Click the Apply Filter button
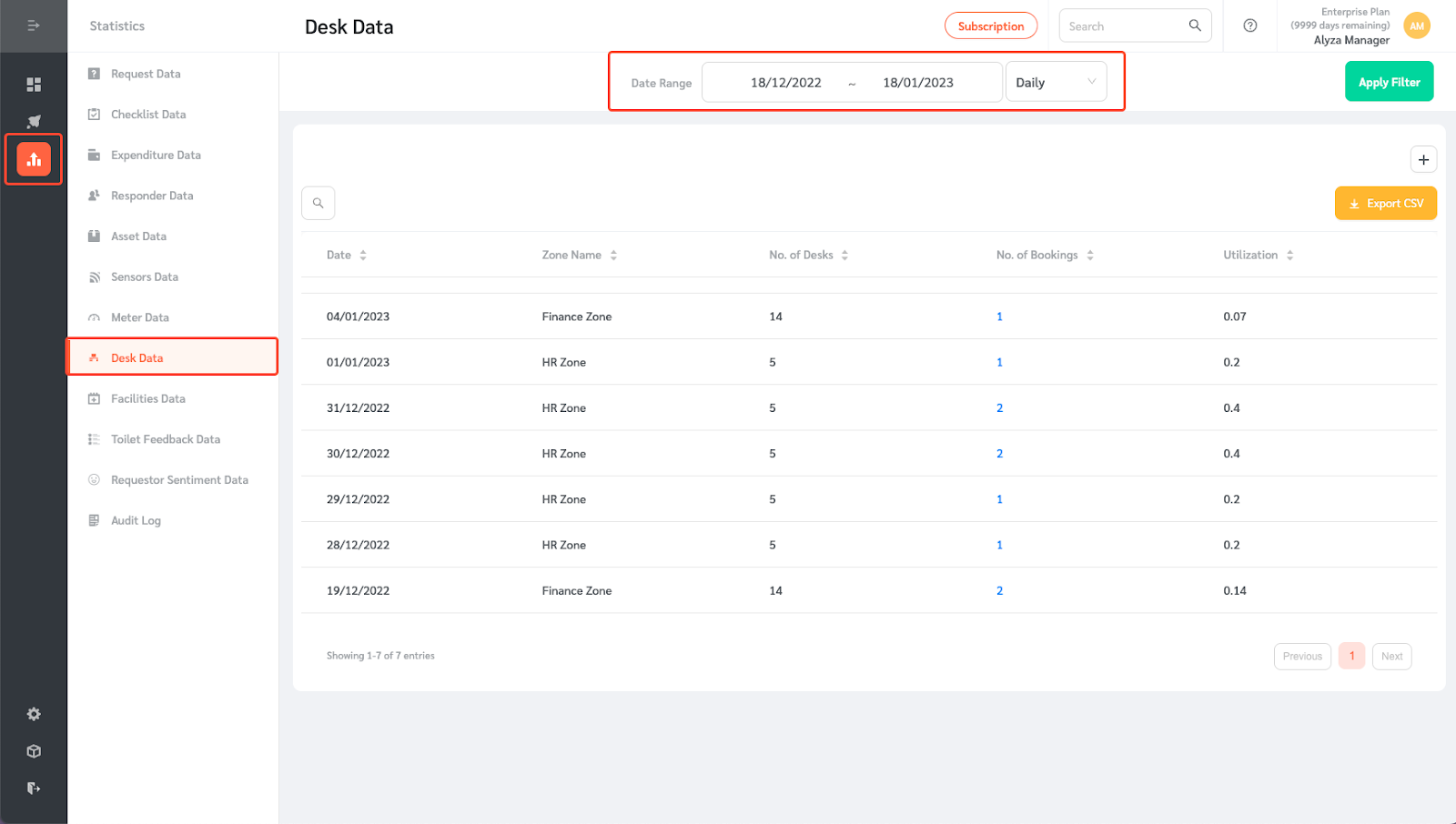1456x824 pixels. pos(1389,81)
